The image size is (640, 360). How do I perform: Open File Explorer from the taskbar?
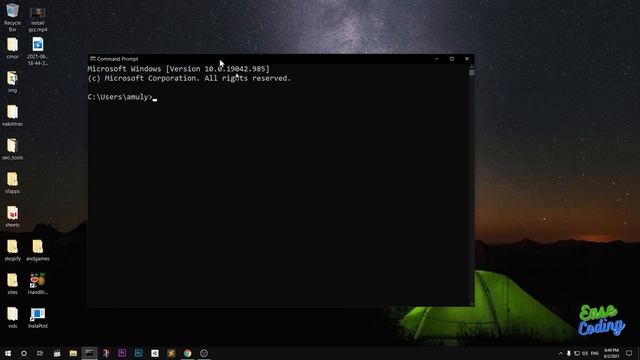(73, 353)
